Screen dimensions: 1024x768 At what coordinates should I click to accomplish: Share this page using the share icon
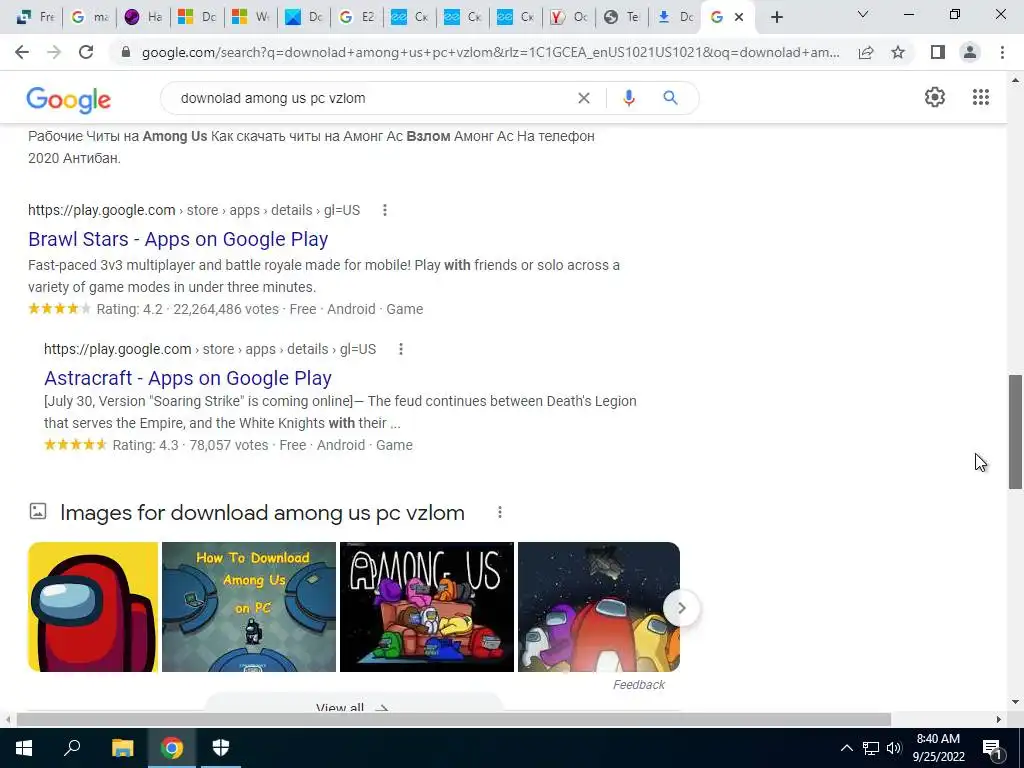[866, 52]
